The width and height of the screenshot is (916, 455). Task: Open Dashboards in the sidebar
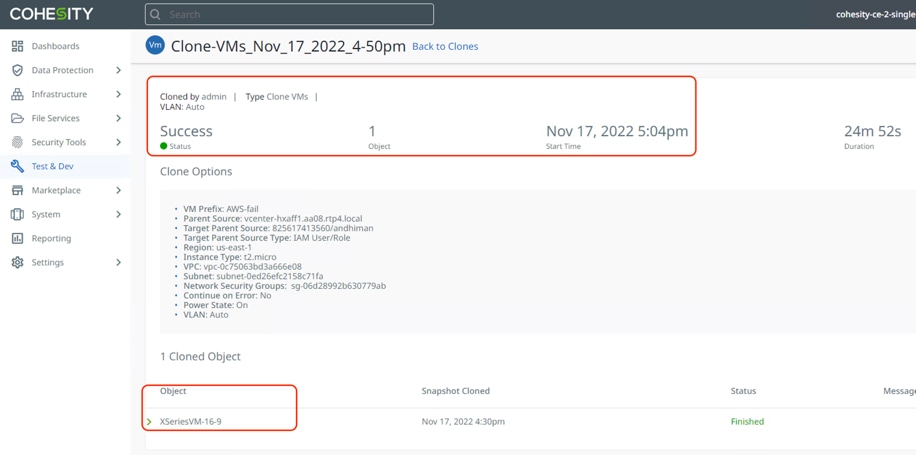click(55, 46)
